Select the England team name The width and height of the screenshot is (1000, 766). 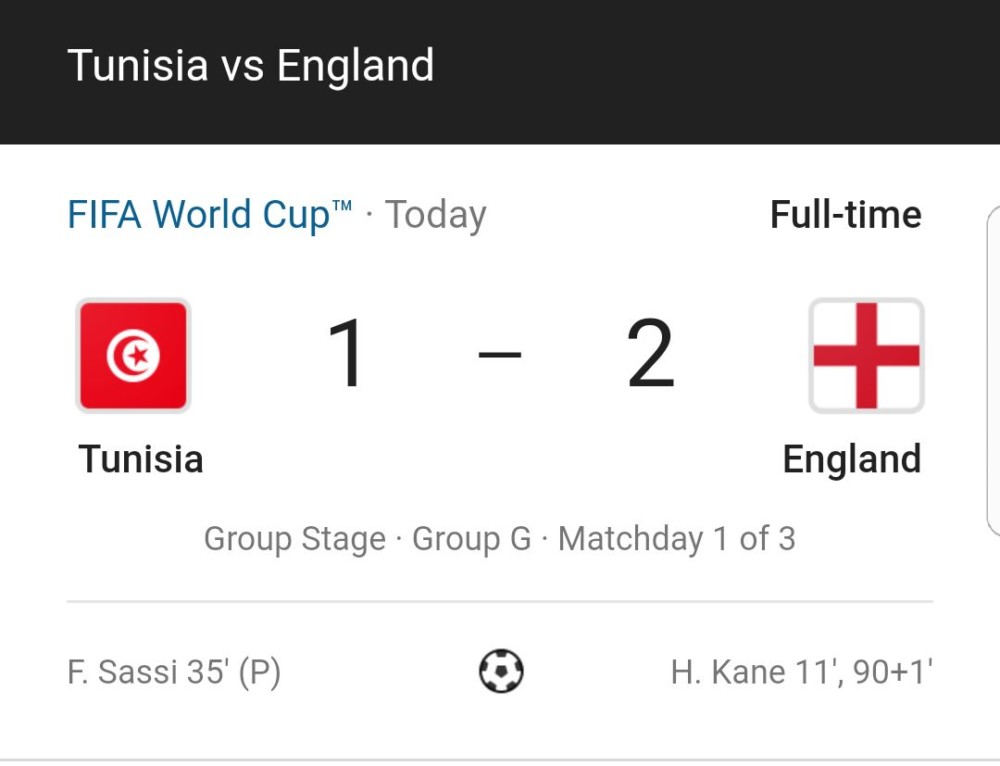pos(851,460)
